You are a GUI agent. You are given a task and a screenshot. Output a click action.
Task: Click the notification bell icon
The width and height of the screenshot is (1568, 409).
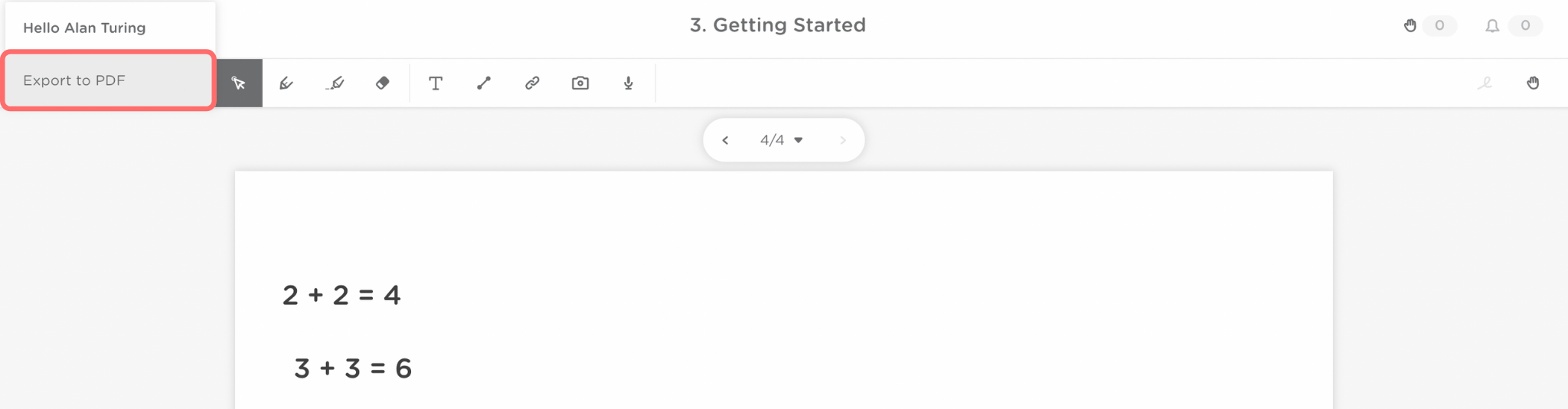pos(1492,26)
